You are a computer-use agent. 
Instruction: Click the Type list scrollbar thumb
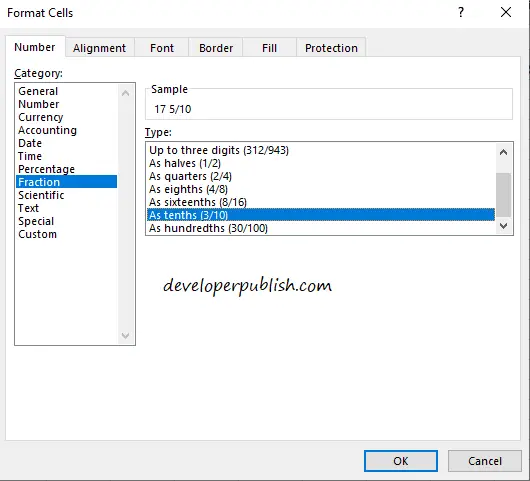(x=503, y=195)
